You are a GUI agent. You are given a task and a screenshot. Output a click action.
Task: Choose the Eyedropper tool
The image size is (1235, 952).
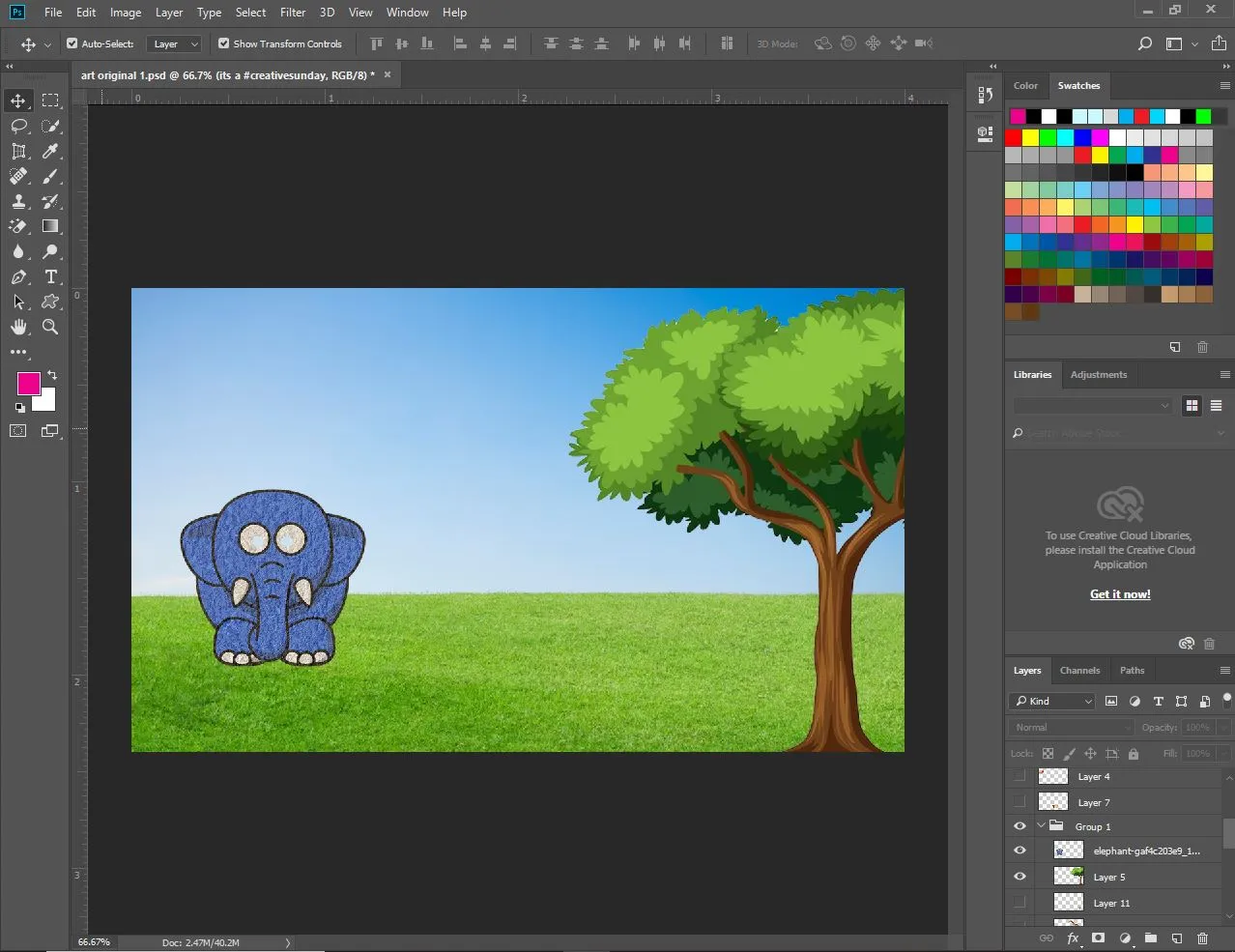(50, 152)
